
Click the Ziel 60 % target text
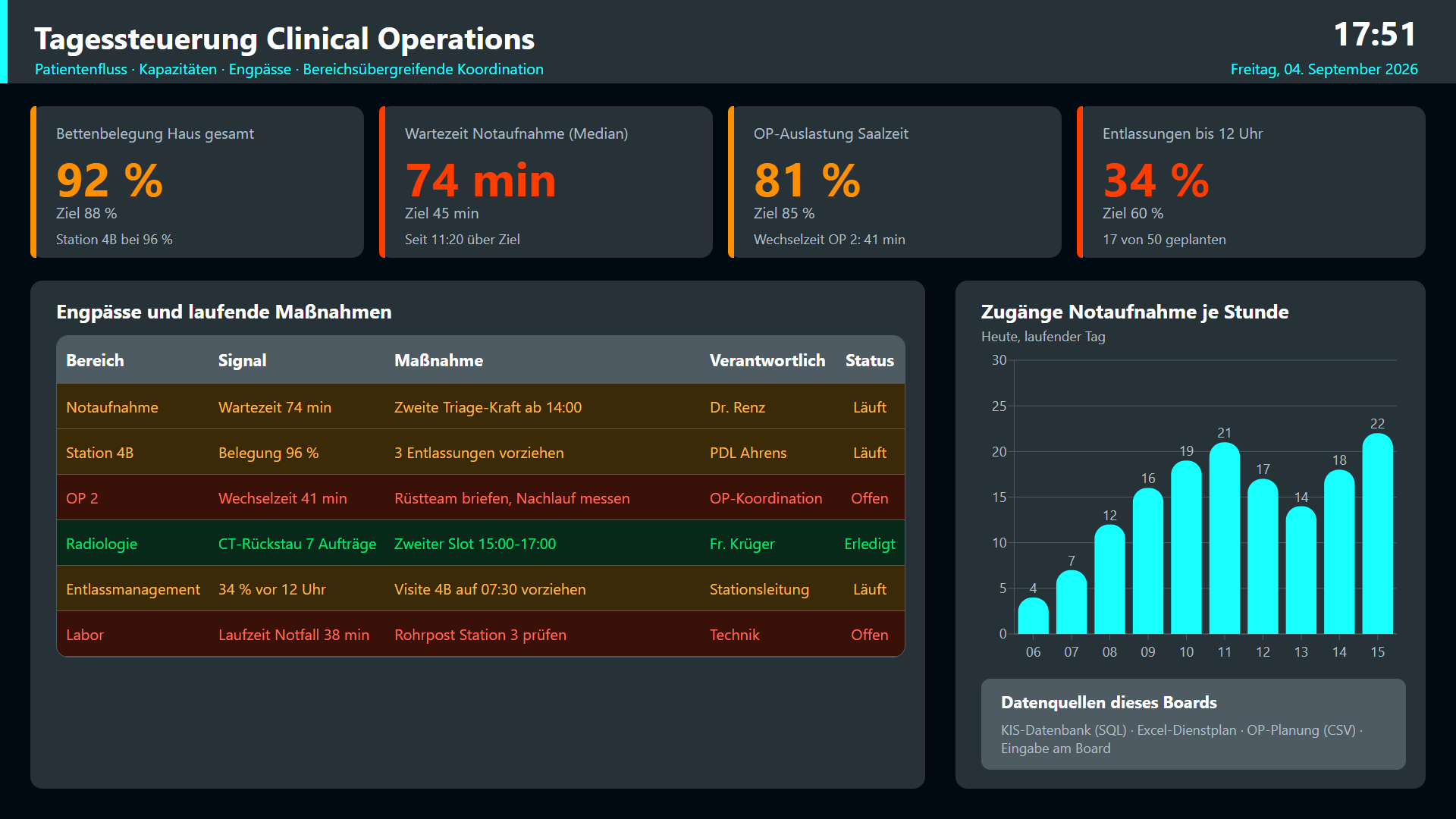click(x=1133, y=213)
